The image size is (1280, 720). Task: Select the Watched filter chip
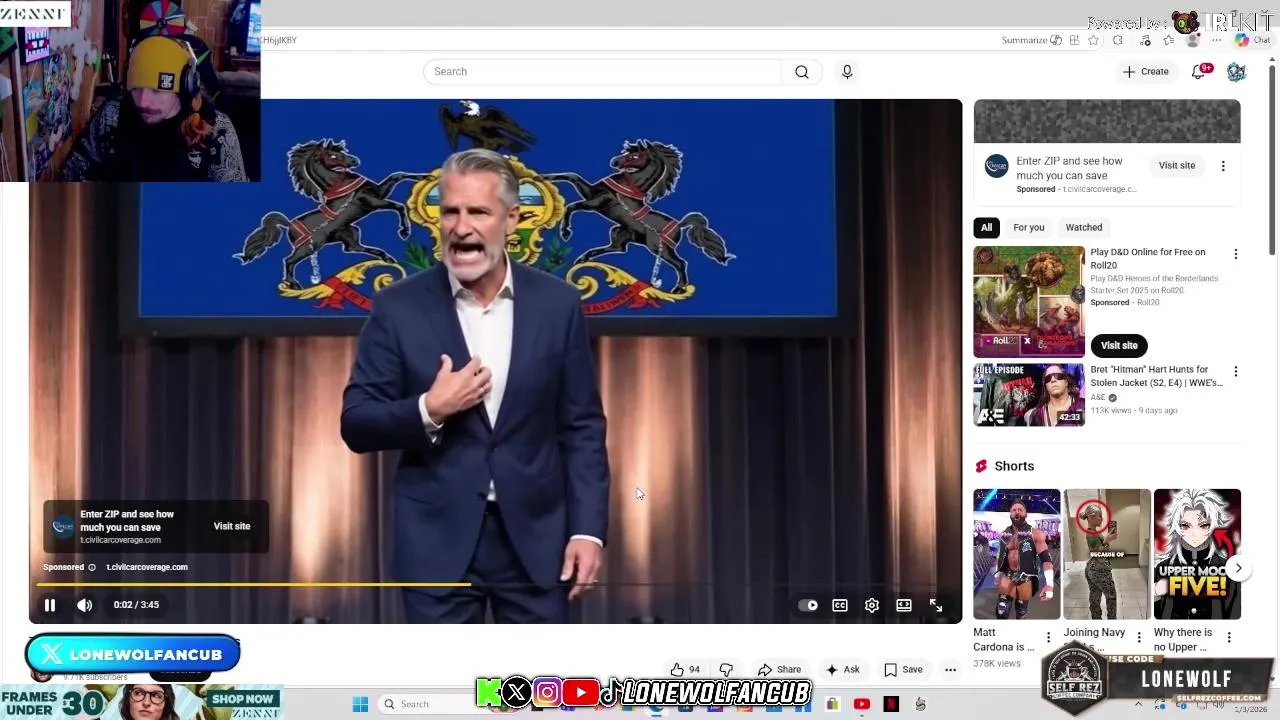[x=1084, y=227]
